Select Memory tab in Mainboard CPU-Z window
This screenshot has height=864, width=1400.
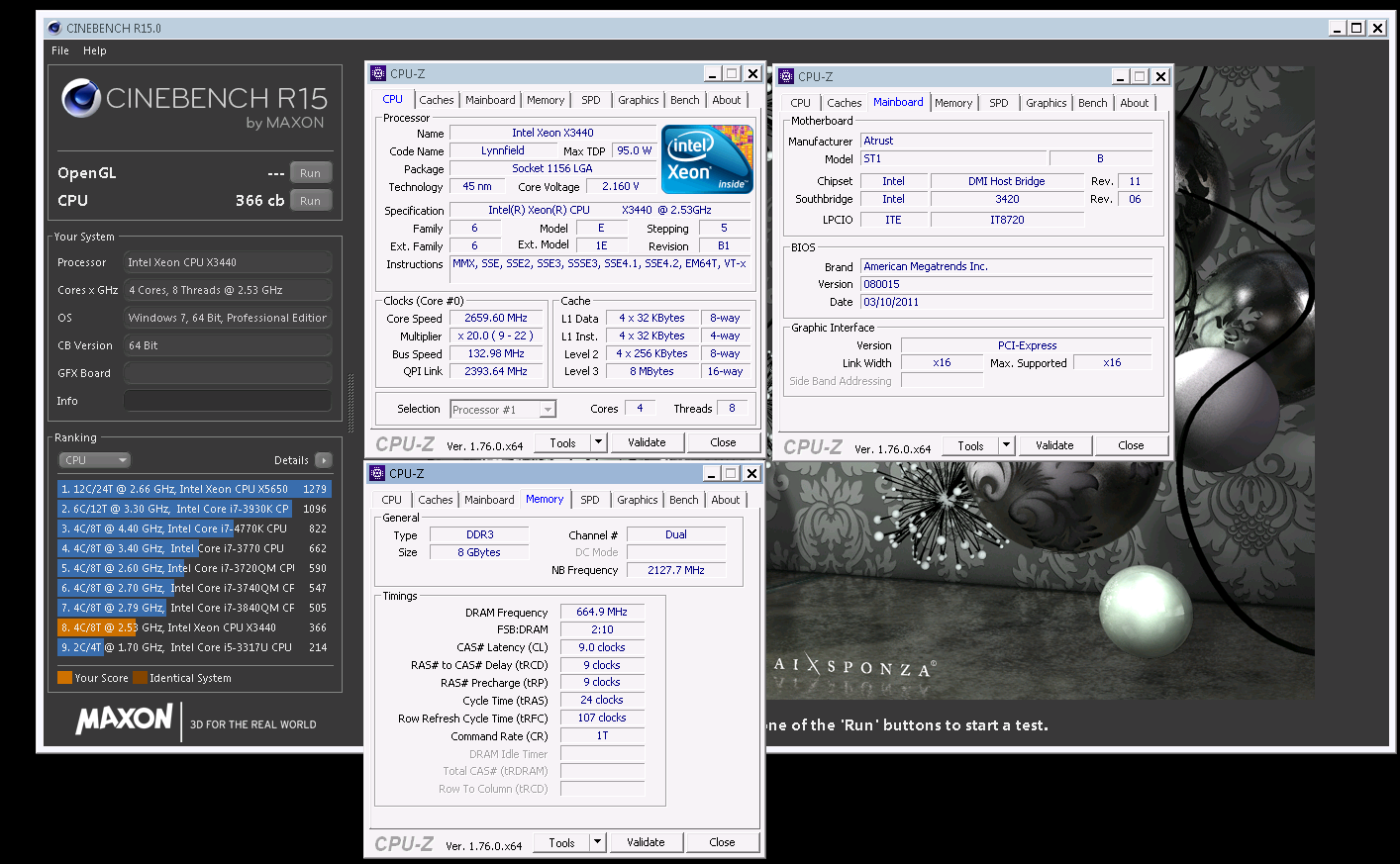pyautogui.click(x=952, y=103)
